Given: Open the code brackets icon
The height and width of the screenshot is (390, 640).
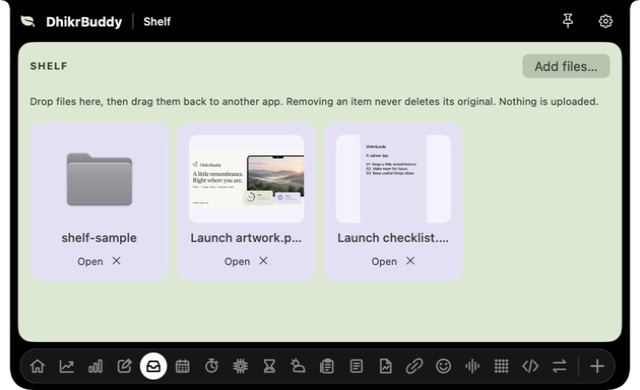Looking at the screenshot, I should [530, 366].
